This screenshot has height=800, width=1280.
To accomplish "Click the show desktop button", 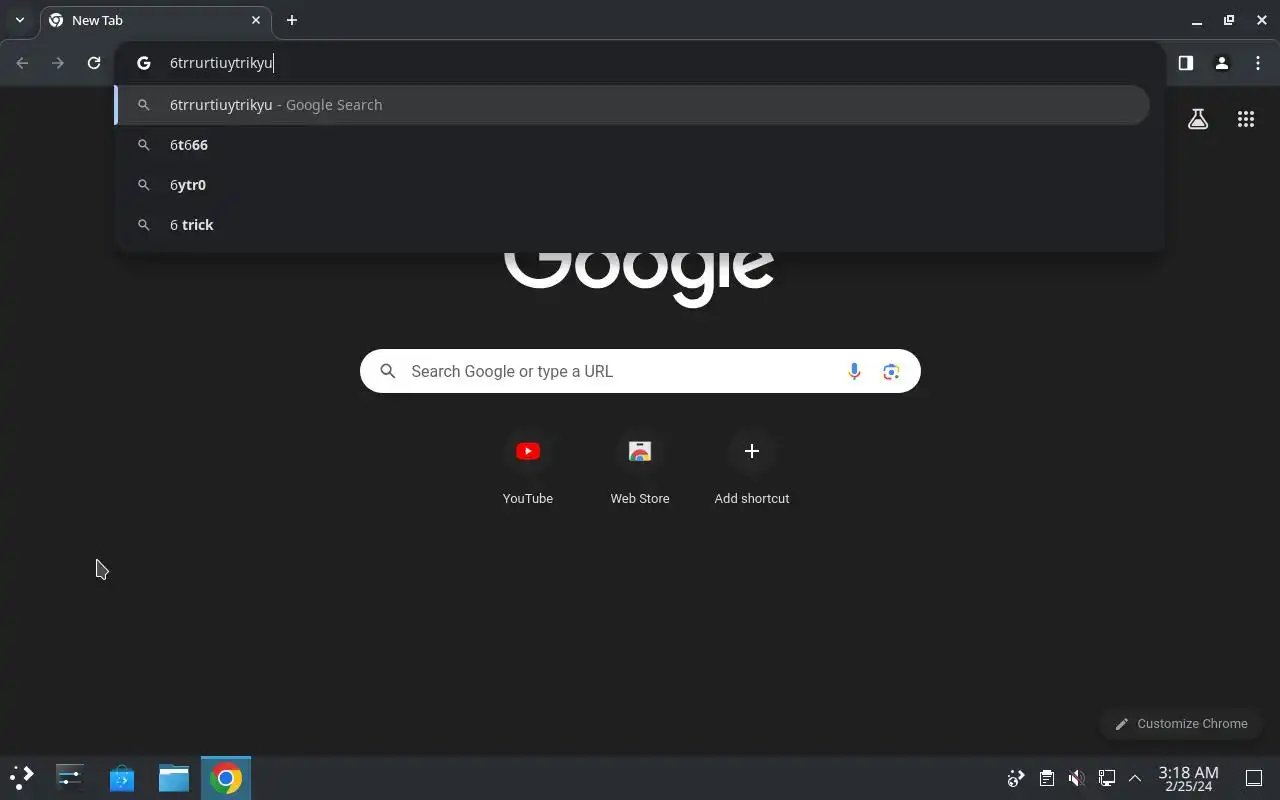I will tap(1254, 778).
